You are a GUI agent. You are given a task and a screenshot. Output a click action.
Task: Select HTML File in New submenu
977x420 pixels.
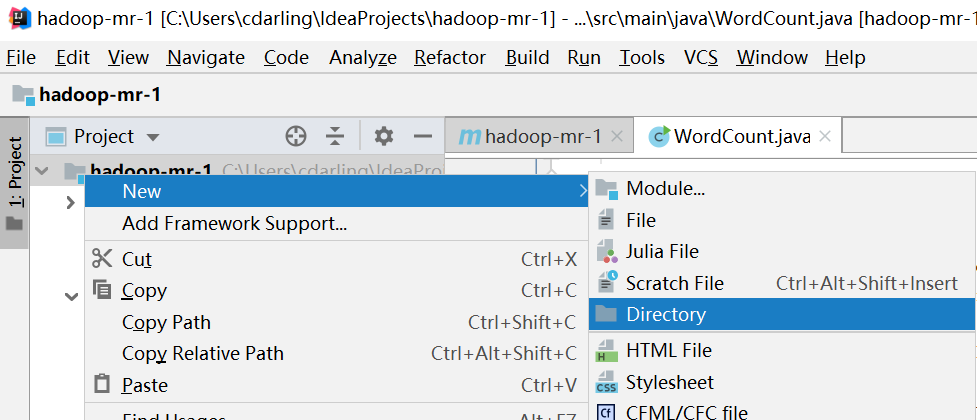(x=783, y=351)
